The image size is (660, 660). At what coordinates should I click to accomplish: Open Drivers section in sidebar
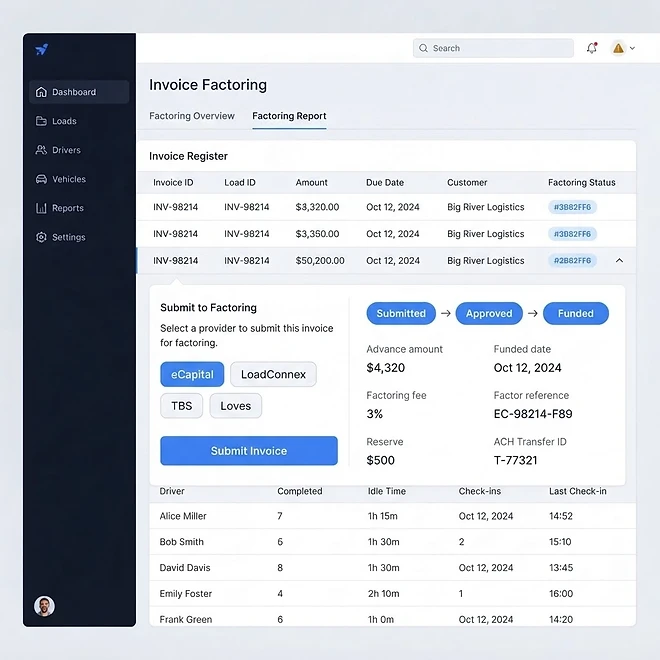click(x=79, y=150)
